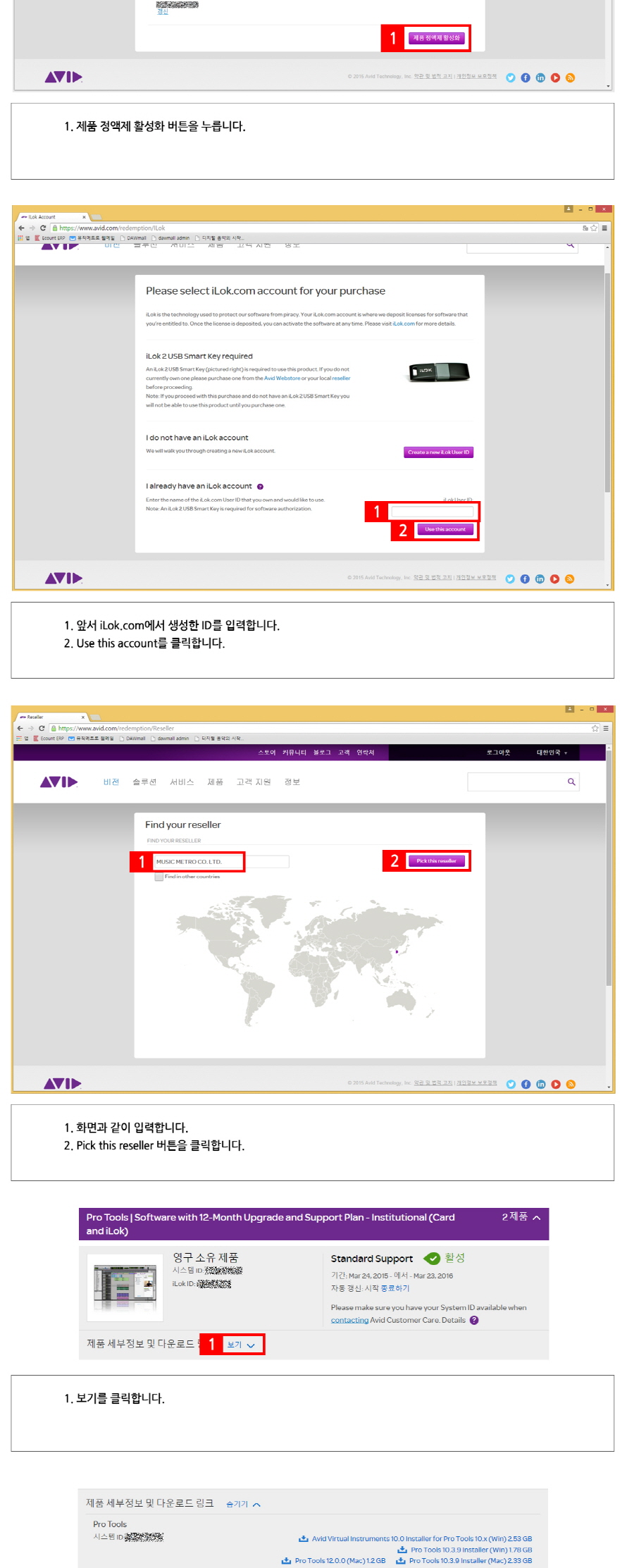The width and height of the screenshot is (627, 1568).
Task: Open Avid's LinkedIn from the iLok Account page footer
Action: point(540,579)
